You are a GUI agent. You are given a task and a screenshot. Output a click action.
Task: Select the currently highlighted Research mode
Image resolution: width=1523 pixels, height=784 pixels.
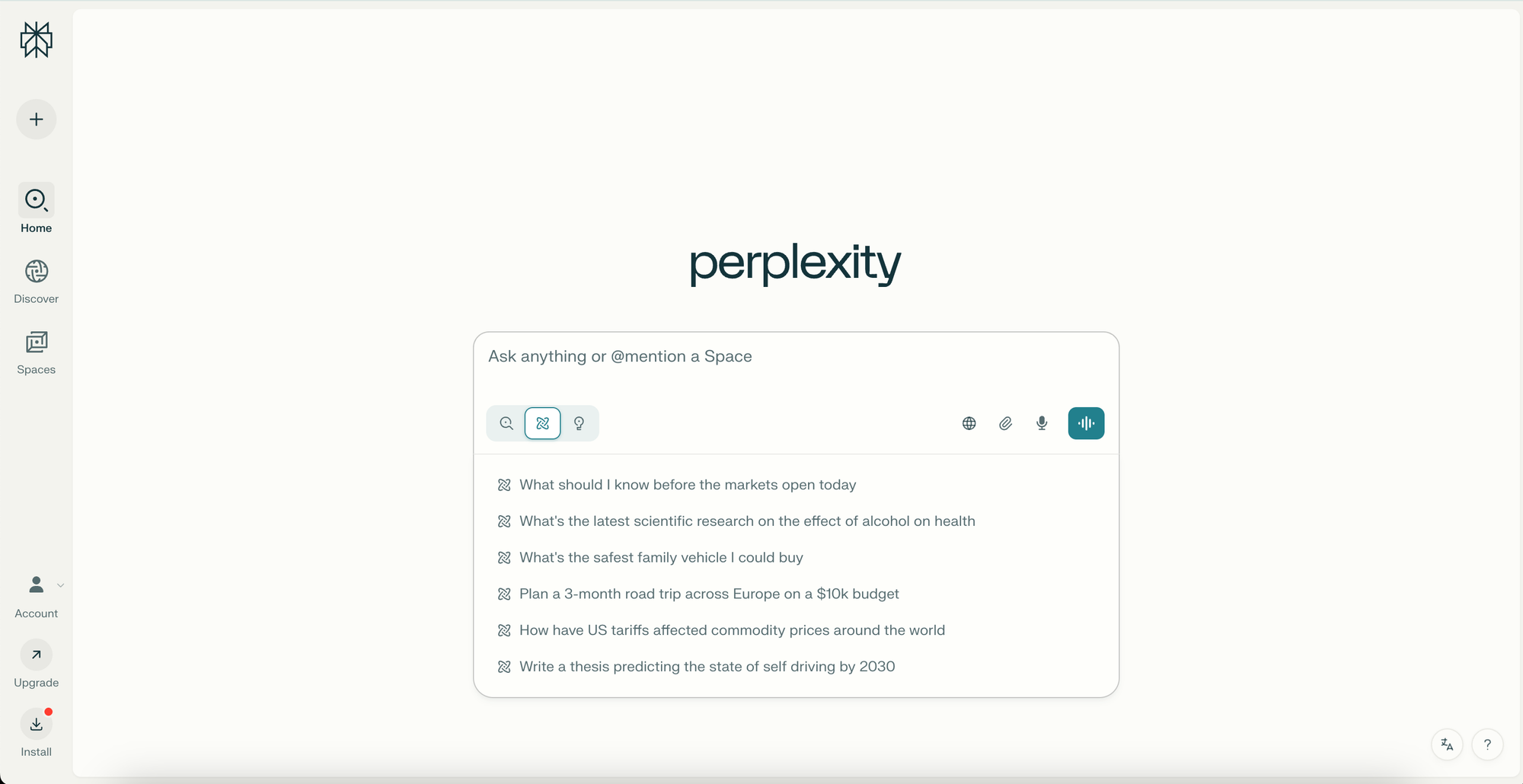542,423
